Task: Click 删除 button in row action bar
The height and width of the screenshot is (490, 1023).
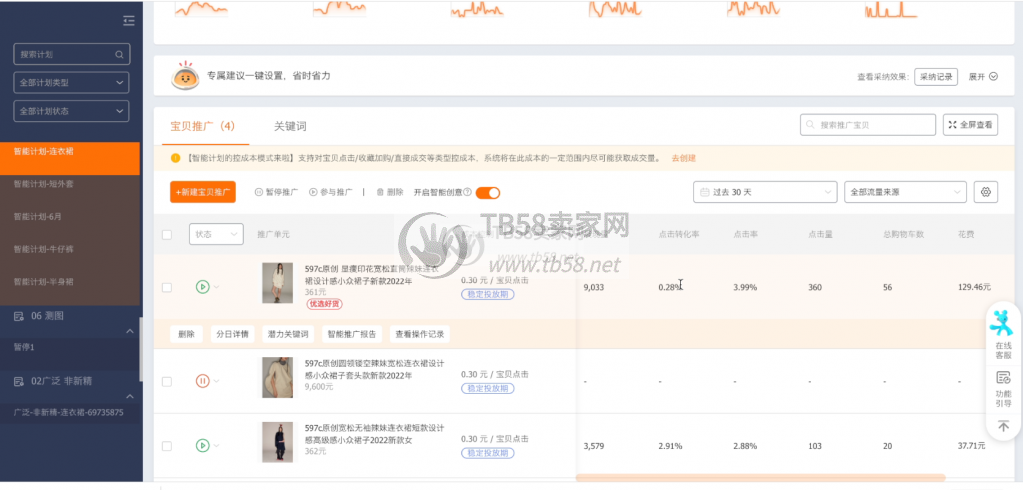Action: [x=187, y=334]
